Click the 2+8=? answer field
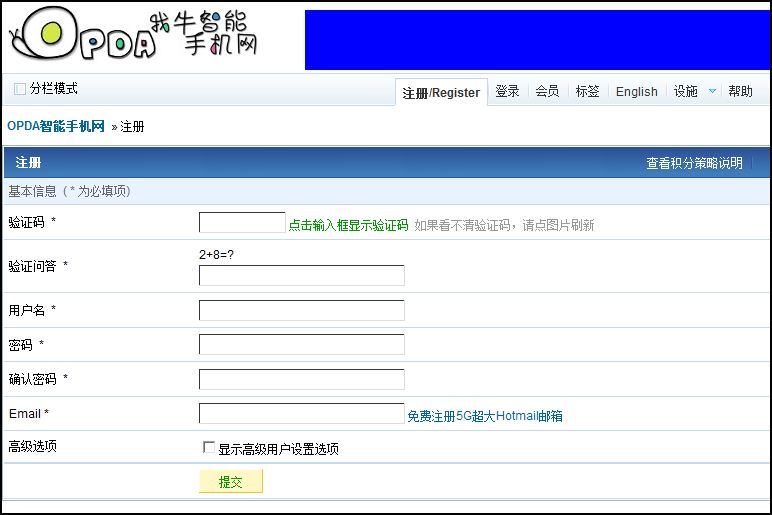This screenshot has width=772, height=515. click(x=302, y=275)
